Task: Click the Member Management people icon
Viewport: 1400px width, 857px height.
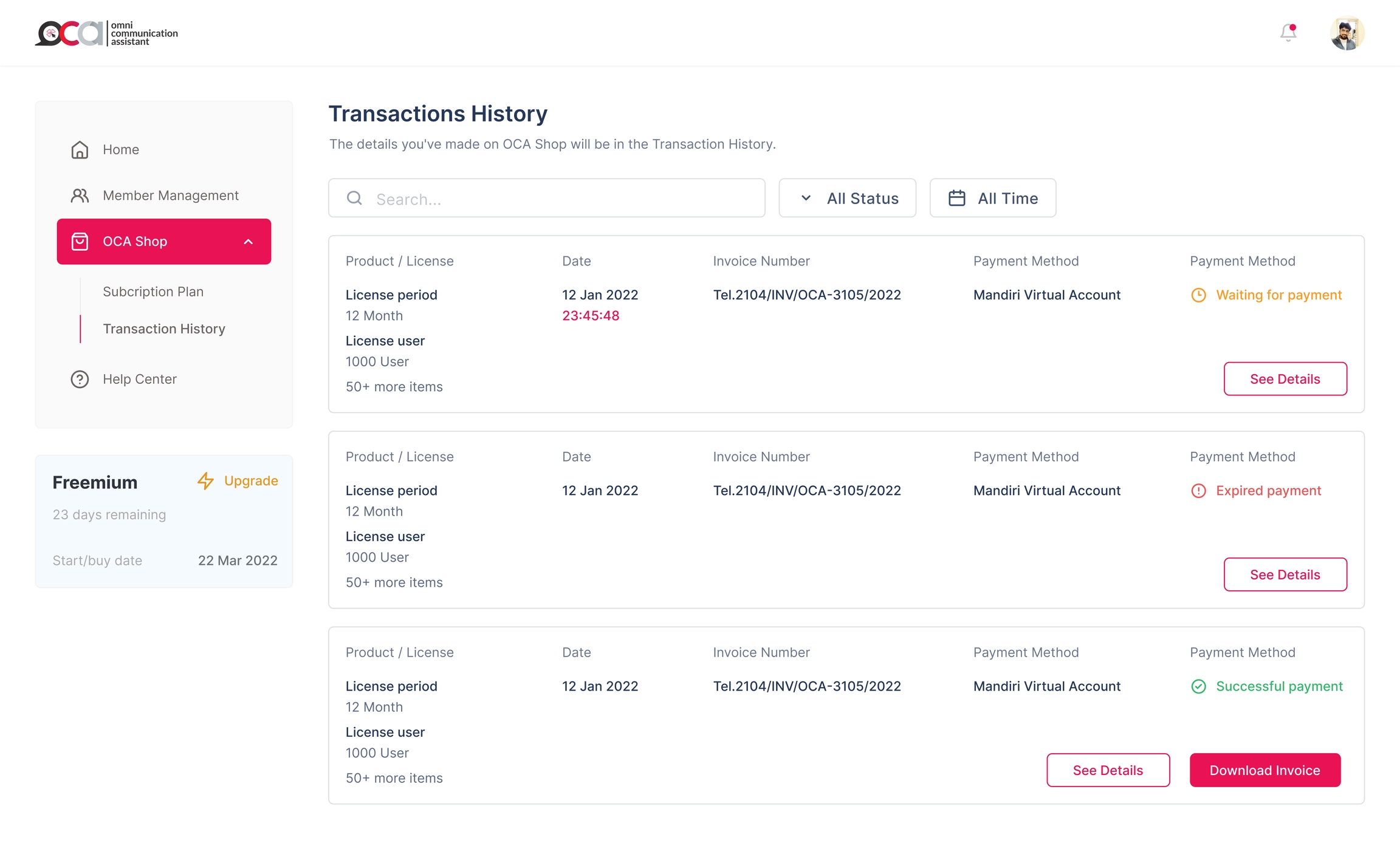Action: click(x=80, y=196)
